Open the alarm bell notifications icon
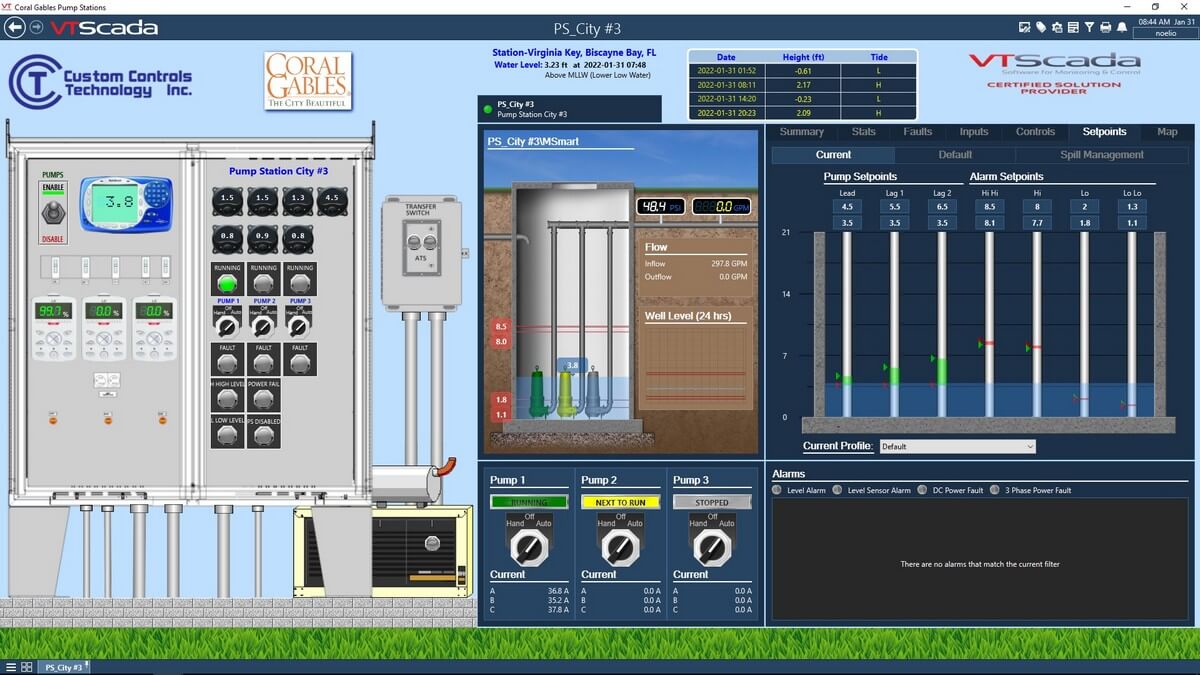 tap(1122, 27)
